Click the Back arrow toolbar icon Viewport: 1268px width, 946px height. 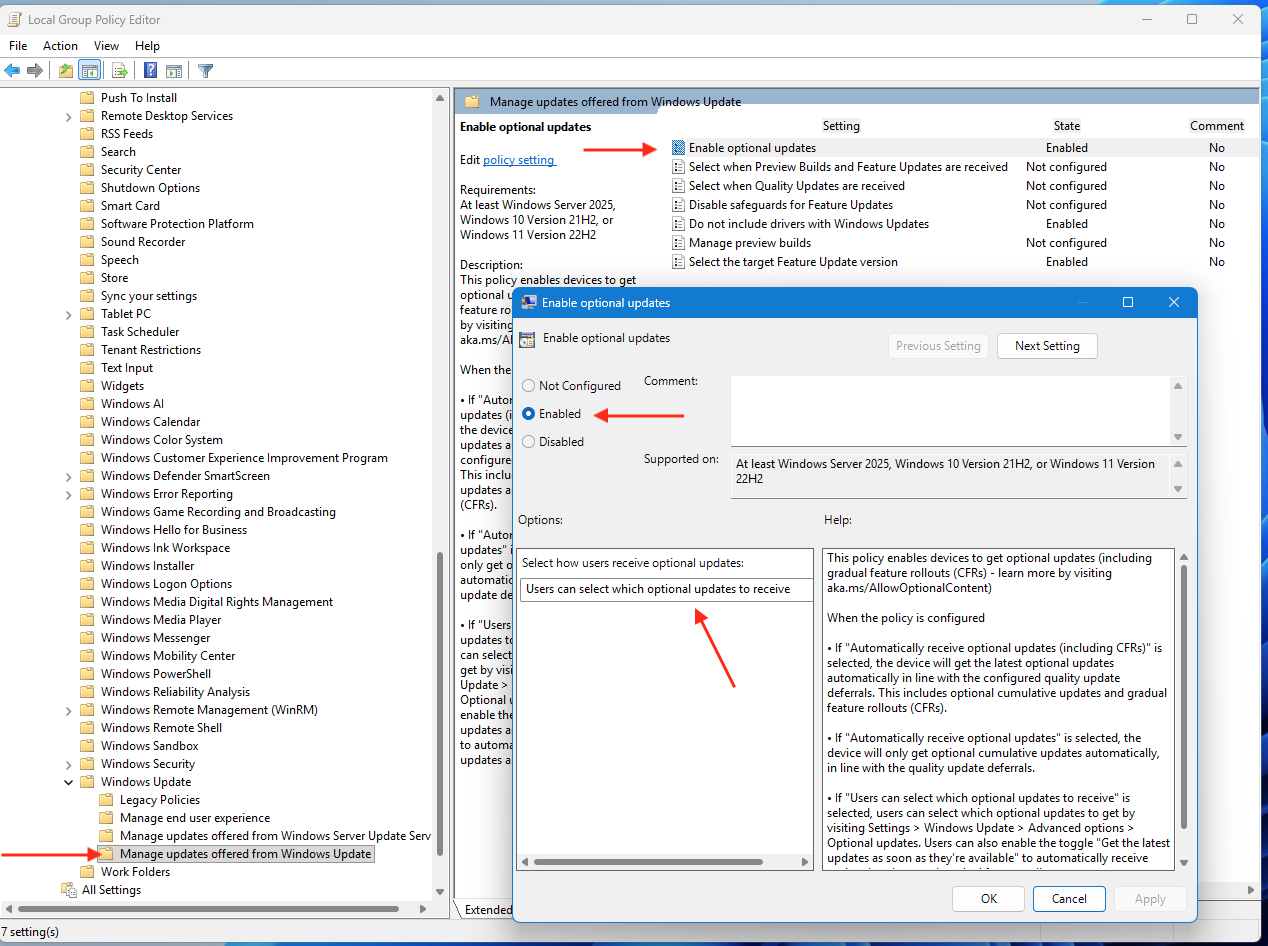pyautogui.click(x=12, y=70)
